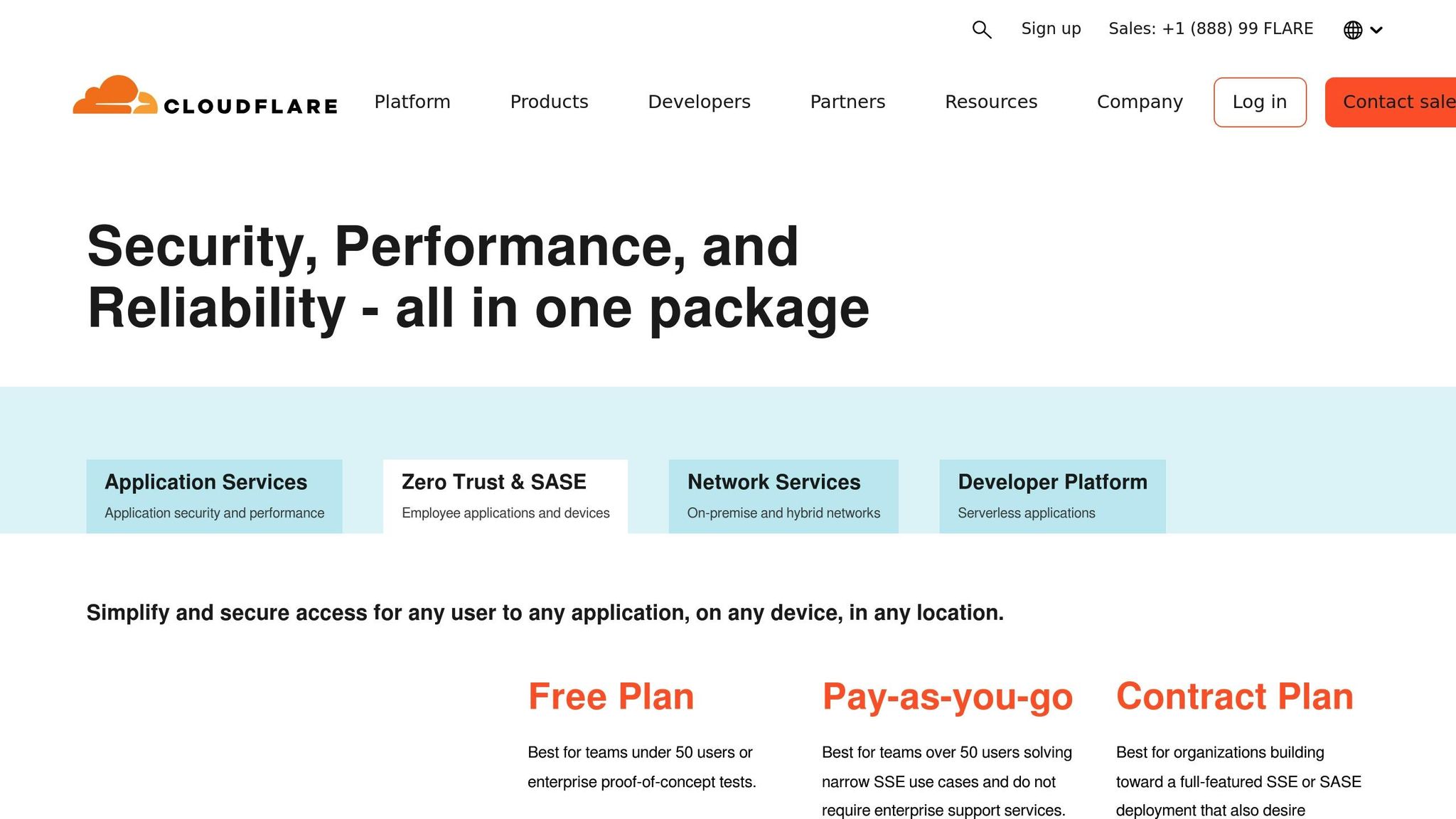Click the globe language selector icon
This screenshot has width=1456, height=819.
(x=1354, y=29)
